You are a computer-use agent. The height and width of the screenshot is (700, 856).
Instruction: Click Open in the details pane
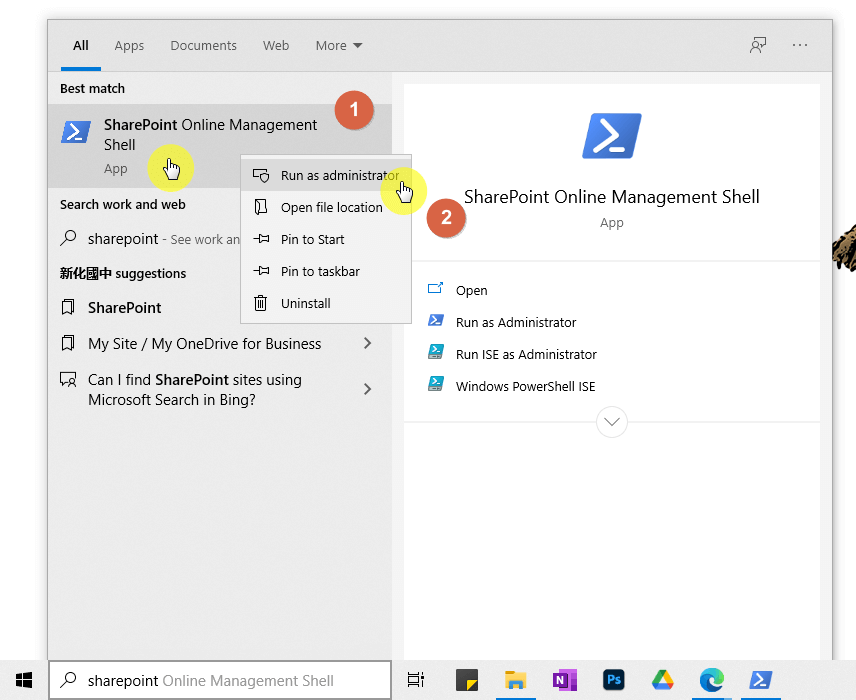(x=472, y=290)
